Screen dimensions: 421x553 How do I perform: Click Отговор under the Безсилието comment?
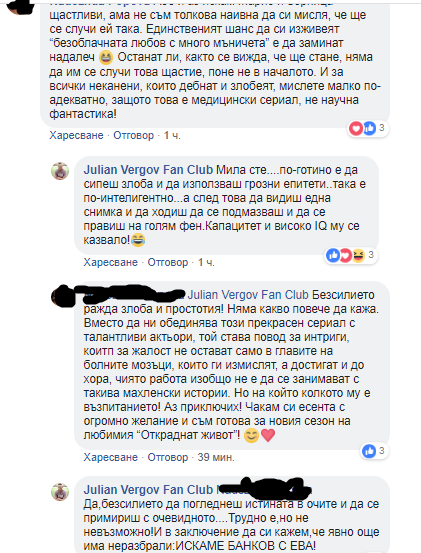[168, 457]
